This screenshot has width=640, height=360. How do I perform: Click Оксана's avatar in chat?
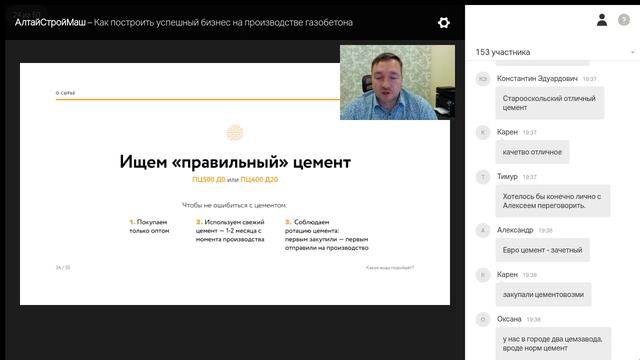point(483,319)
